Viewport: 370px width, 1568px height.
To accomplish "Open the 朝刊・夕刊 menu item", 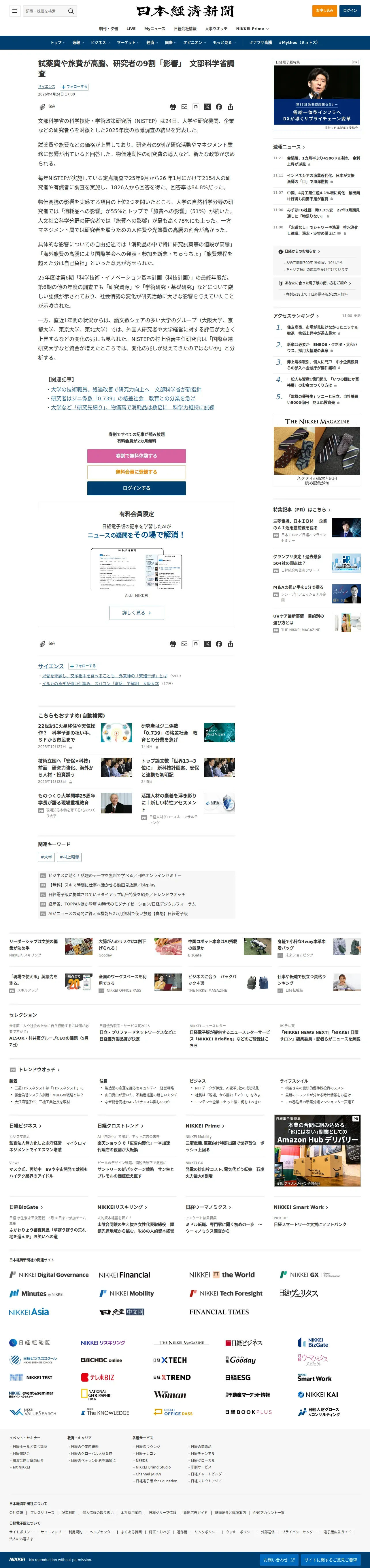I will [108, 29].
